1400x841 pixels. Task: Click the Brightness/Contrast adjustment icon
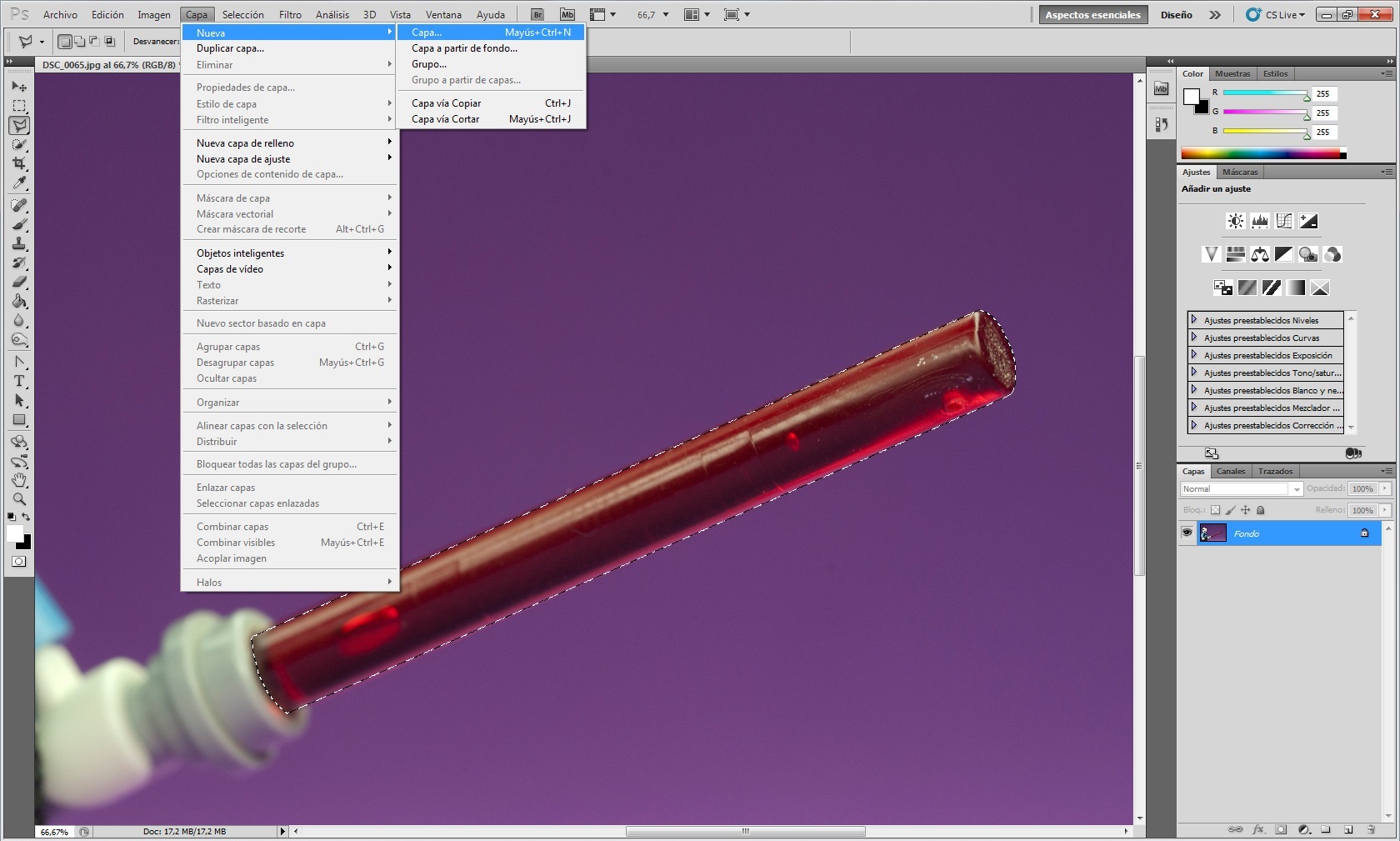click(1235, 221)
